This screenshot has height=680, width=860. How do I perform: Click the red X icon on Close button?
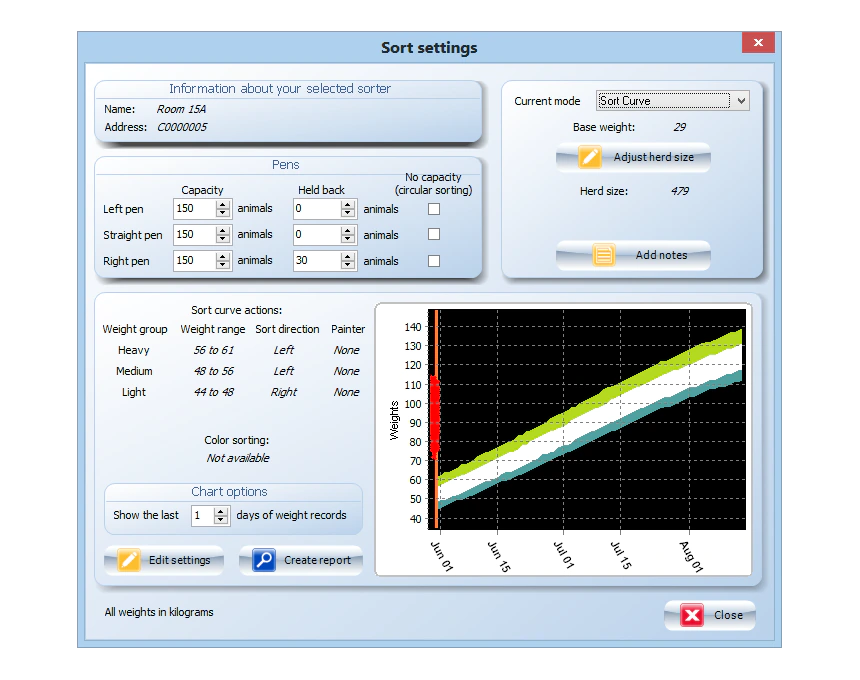692,615
